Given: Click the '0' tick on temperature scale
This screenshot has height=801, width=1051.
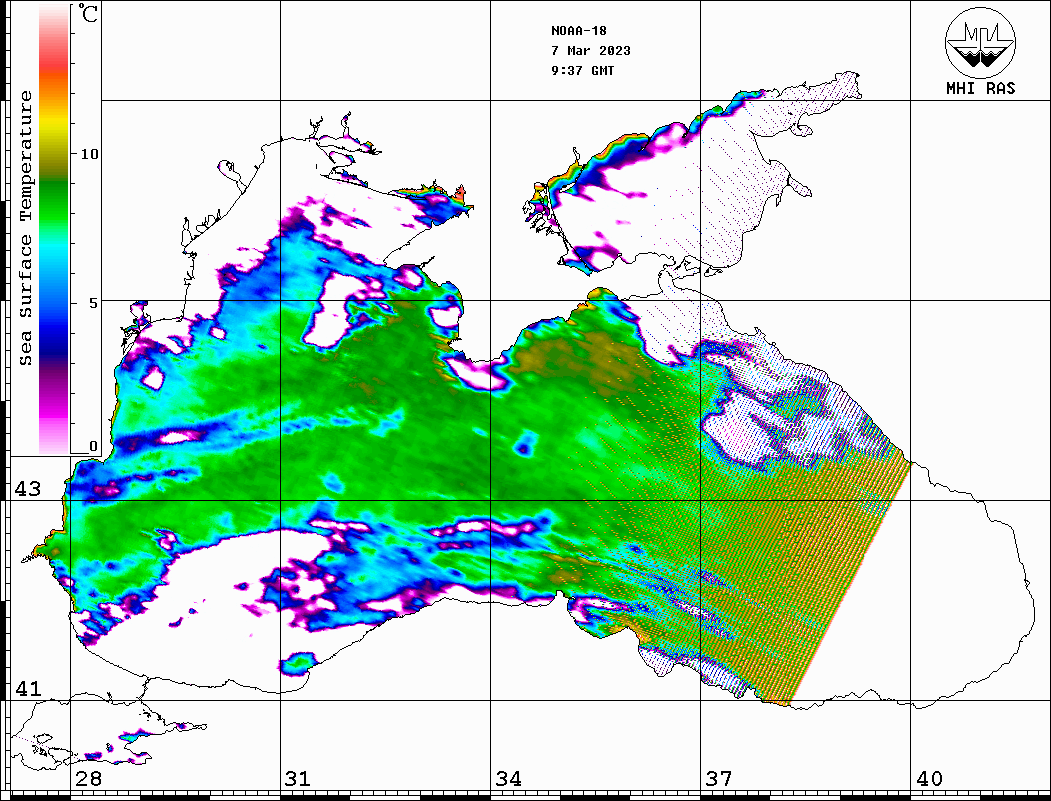Looking at the screenshot, I should [94, 446].
